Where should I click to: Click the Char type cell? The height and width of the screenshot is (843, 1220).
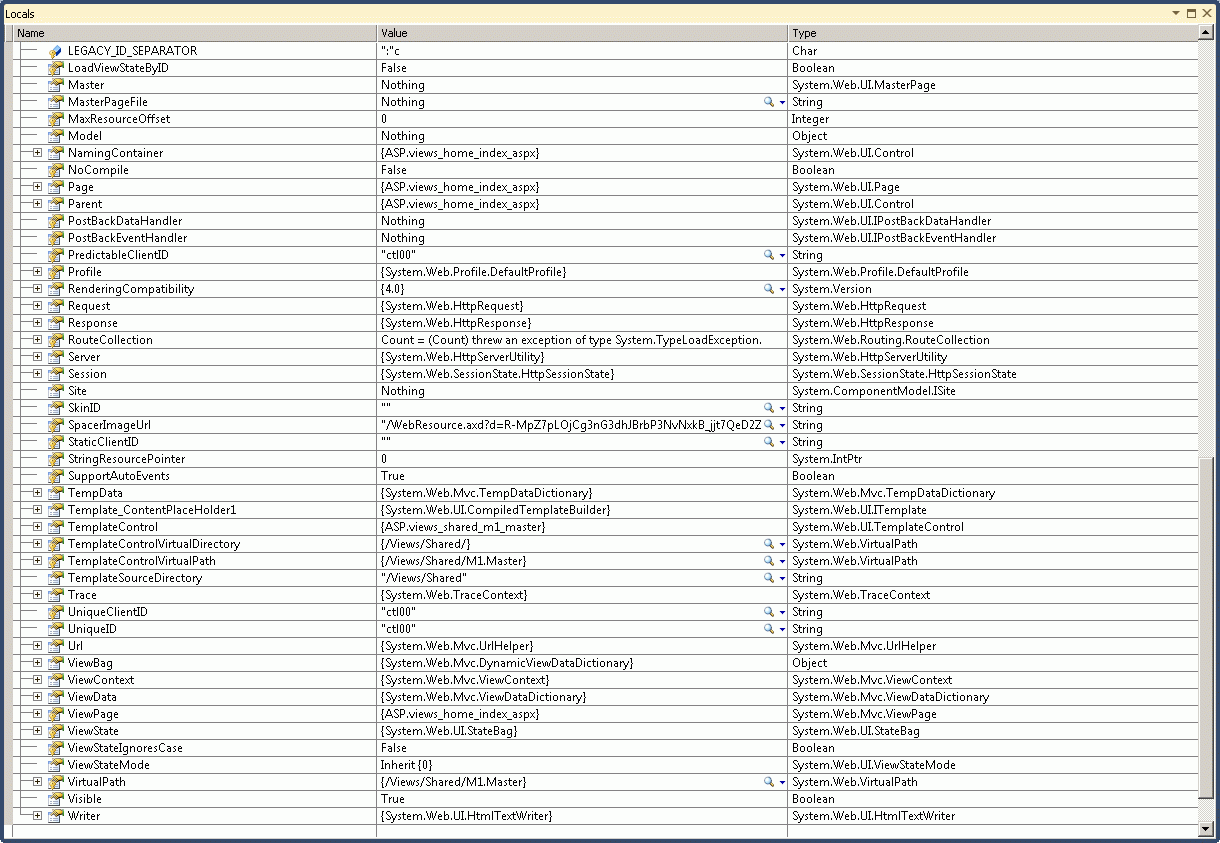(x=992, y=51)
